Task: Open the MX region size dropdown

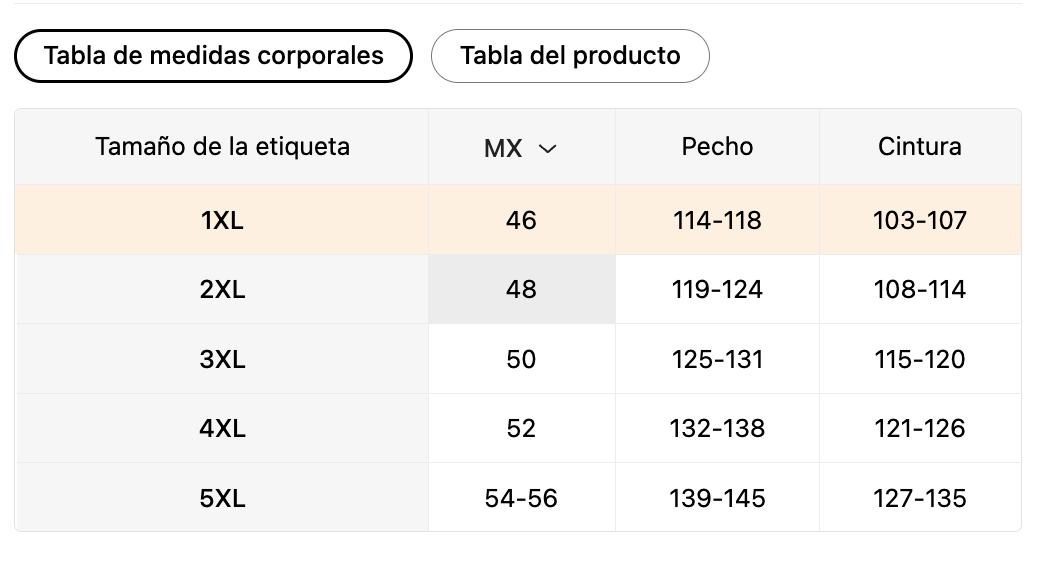Action: point(520,148)
